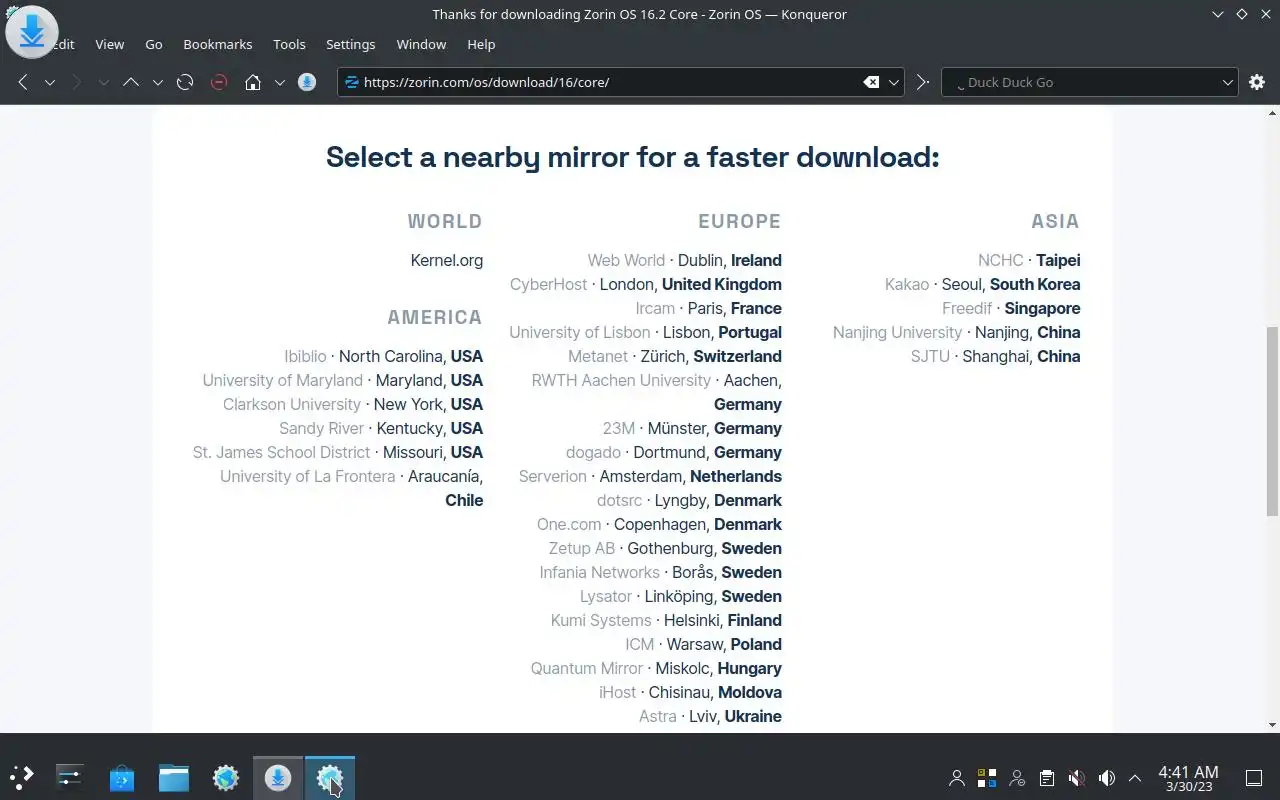Click the scrollbar down arrow
The width and height of the screenshot is (1280, 800).
coord(1272,725)
